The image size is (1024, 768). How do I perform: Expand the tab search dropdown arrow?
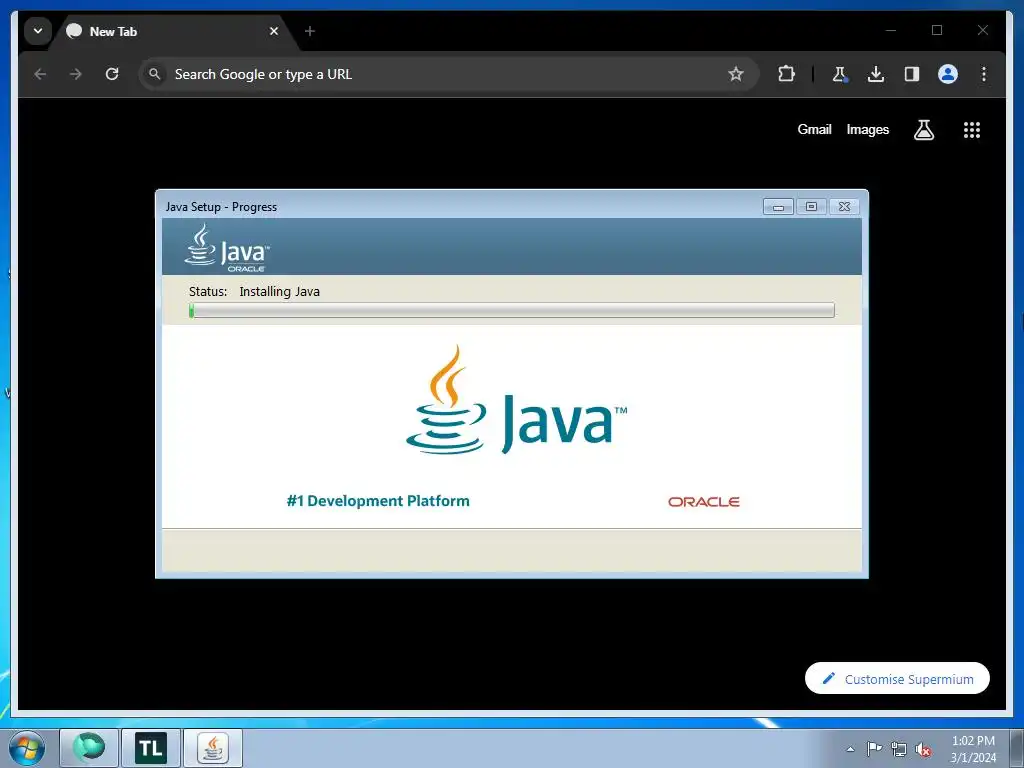click(x=38, y=31)
